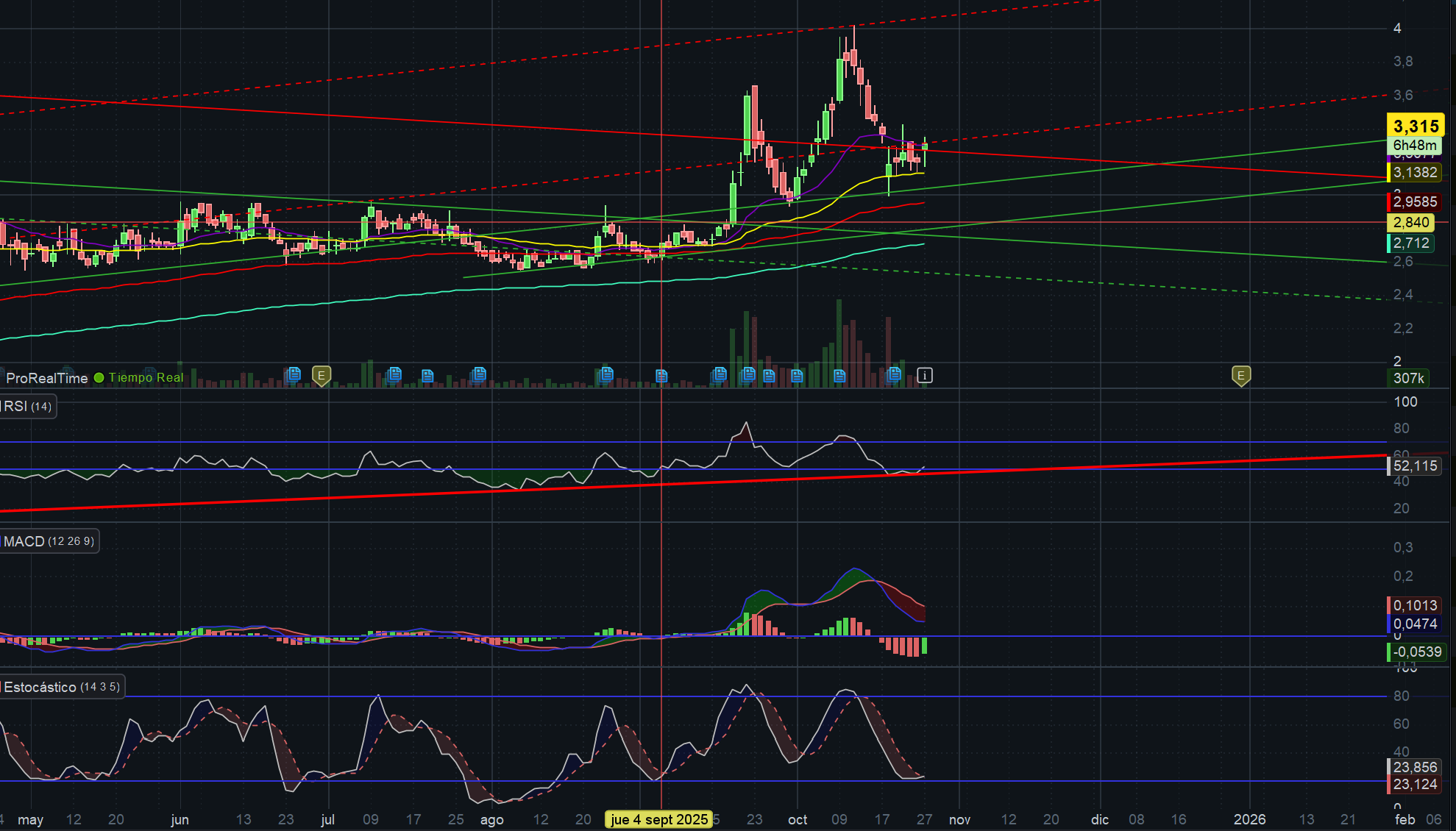The image size is (1456, 831).
Task: Click the yellow 3,315 current price label
Action: 1416,126
